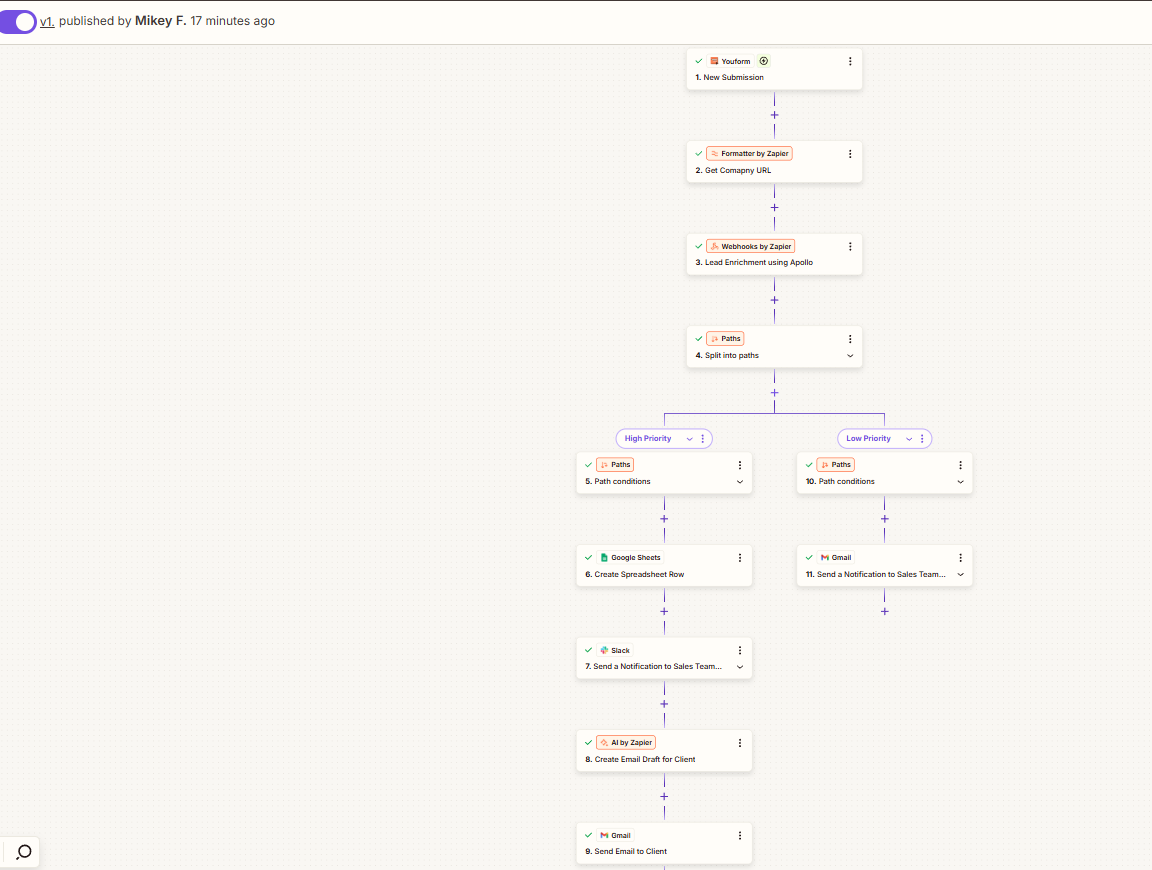Viewport: 1152px width, 870px height.
Task: Add step after Create Email Draft for Client
Action: click(x=664, y=797)
